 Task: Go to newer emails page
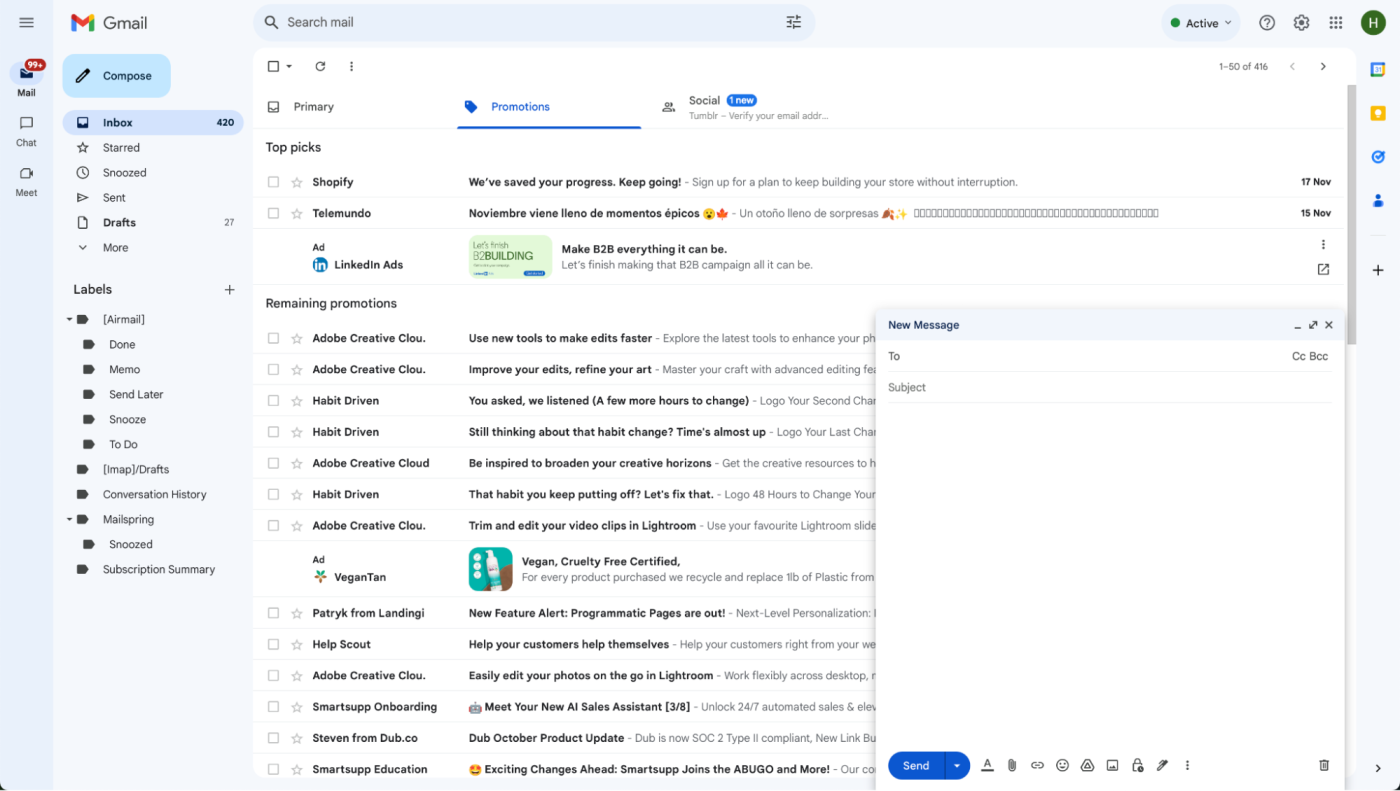pyautogui.click(x=1292, y=67)
